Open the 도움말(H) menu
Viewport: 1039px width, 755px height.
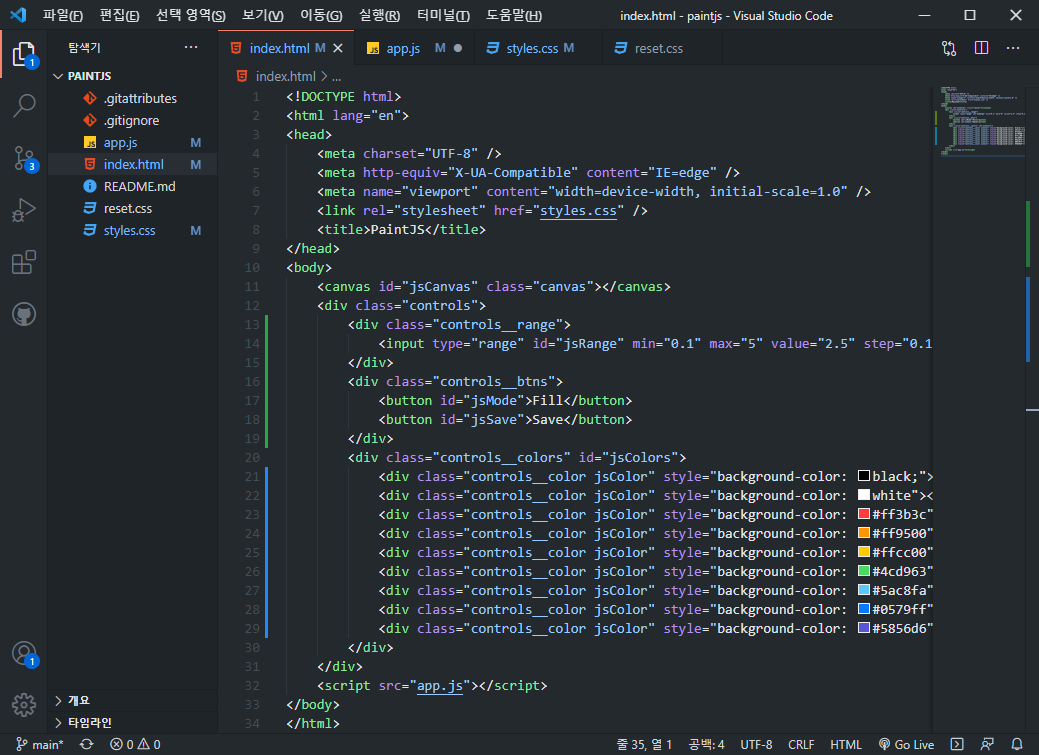(514, 15)
